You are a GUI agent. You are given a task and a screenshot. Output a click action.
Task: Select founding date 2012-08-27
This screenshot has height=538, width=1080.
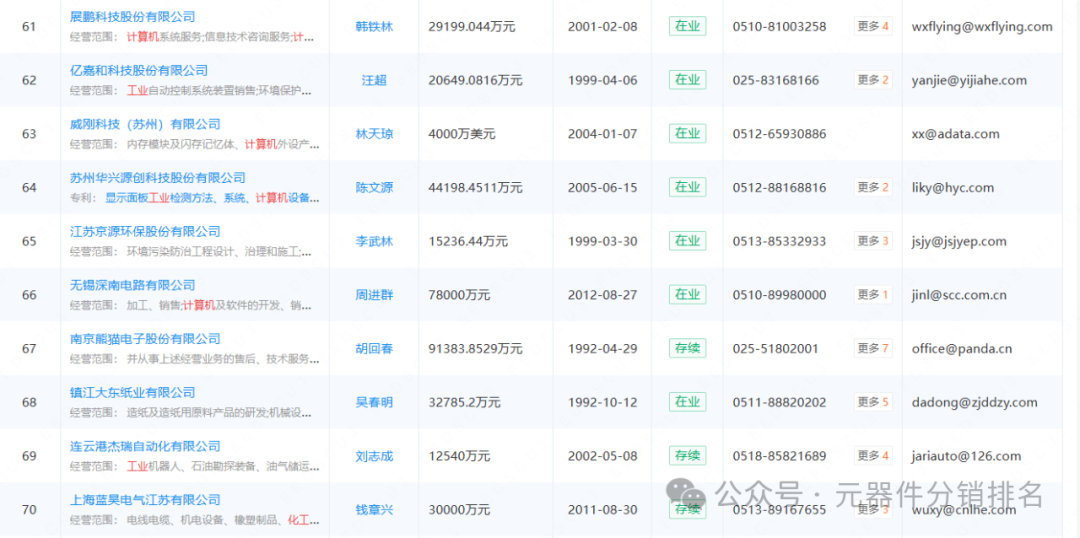(603, 296)
